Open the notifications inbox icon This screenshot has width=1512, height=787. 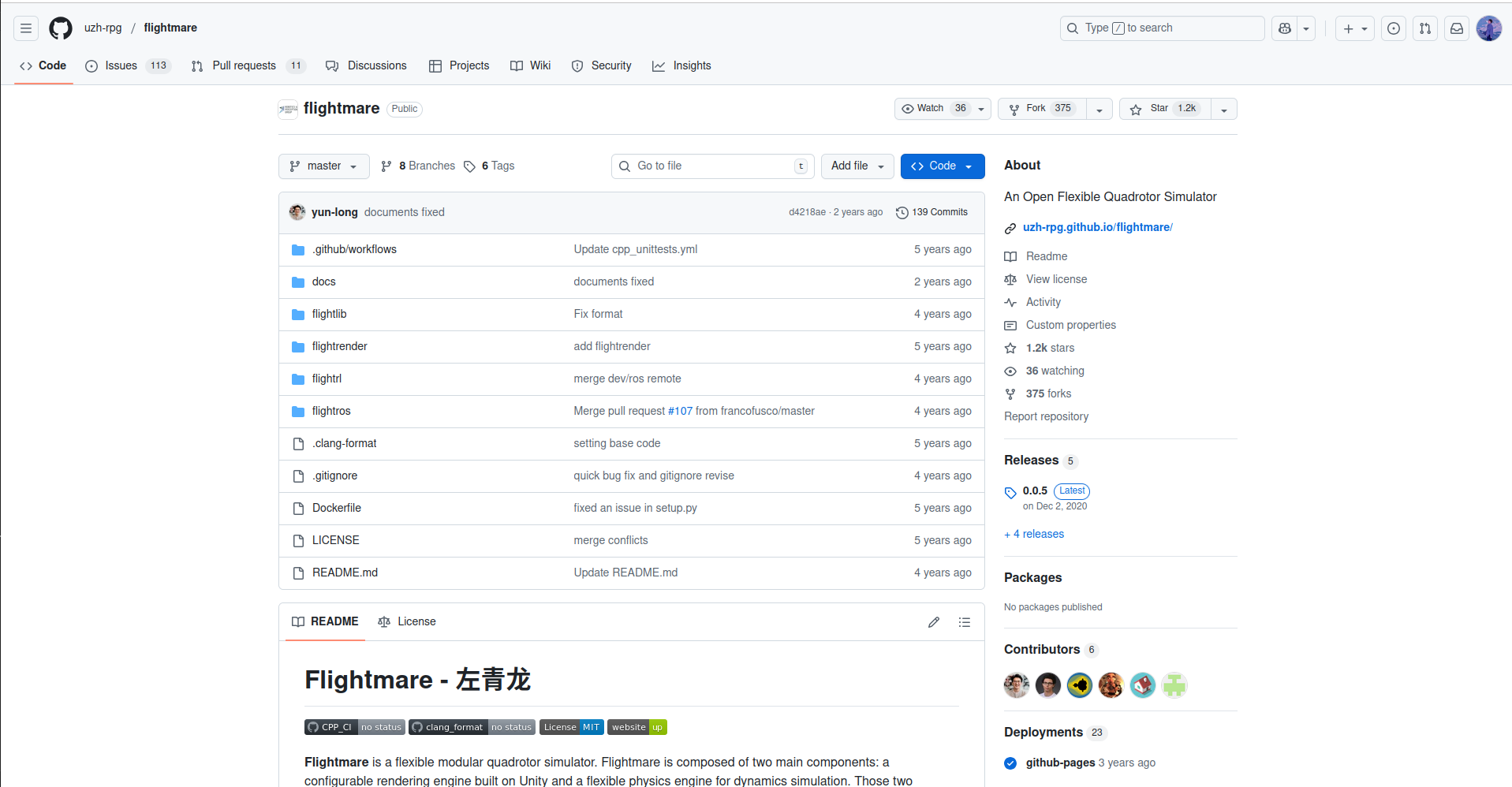[x=1457, y=28]
